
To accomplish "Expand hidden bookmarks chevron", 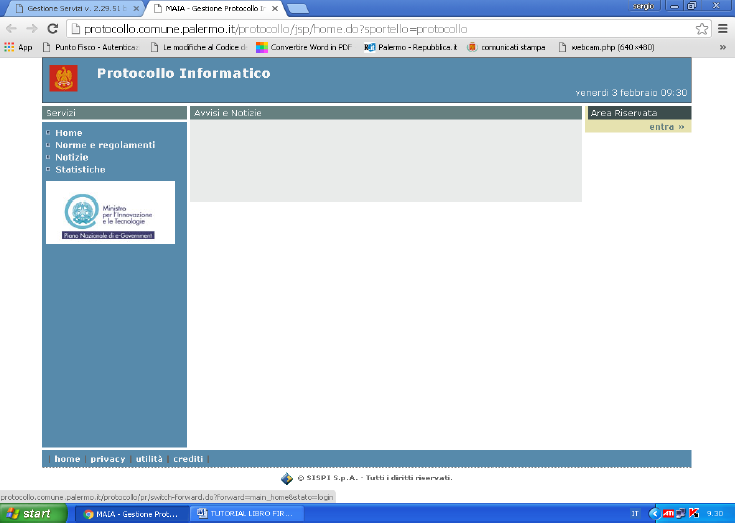I will [x=723, y=47].
